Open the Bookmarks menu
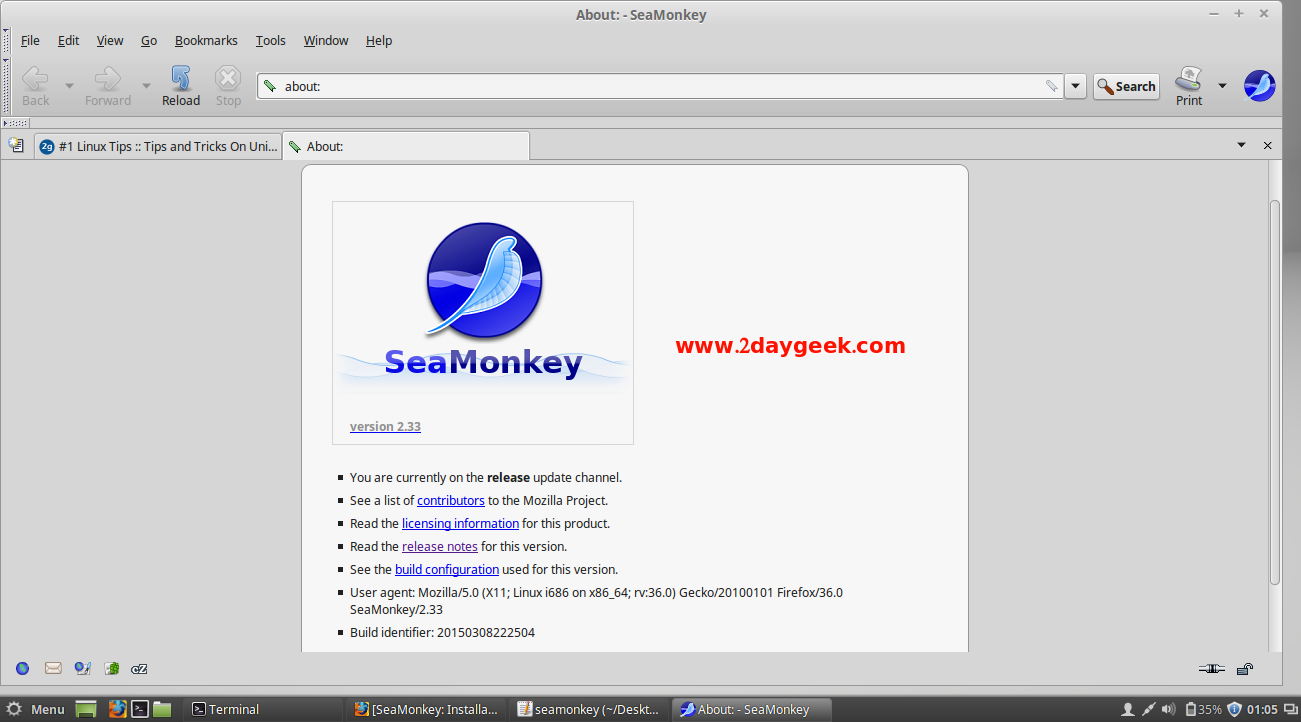Image resolution: width=1301 pixels, height=722 pixels. pyautogui.click(x=206, y=41)
